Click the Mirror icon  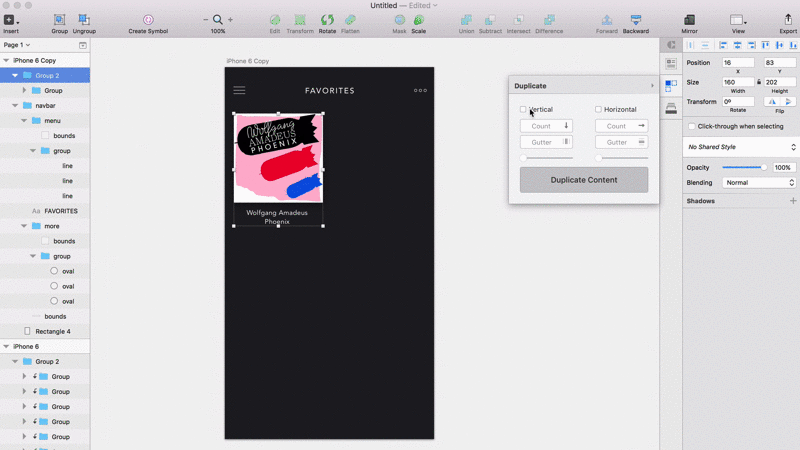click(689, 19)
